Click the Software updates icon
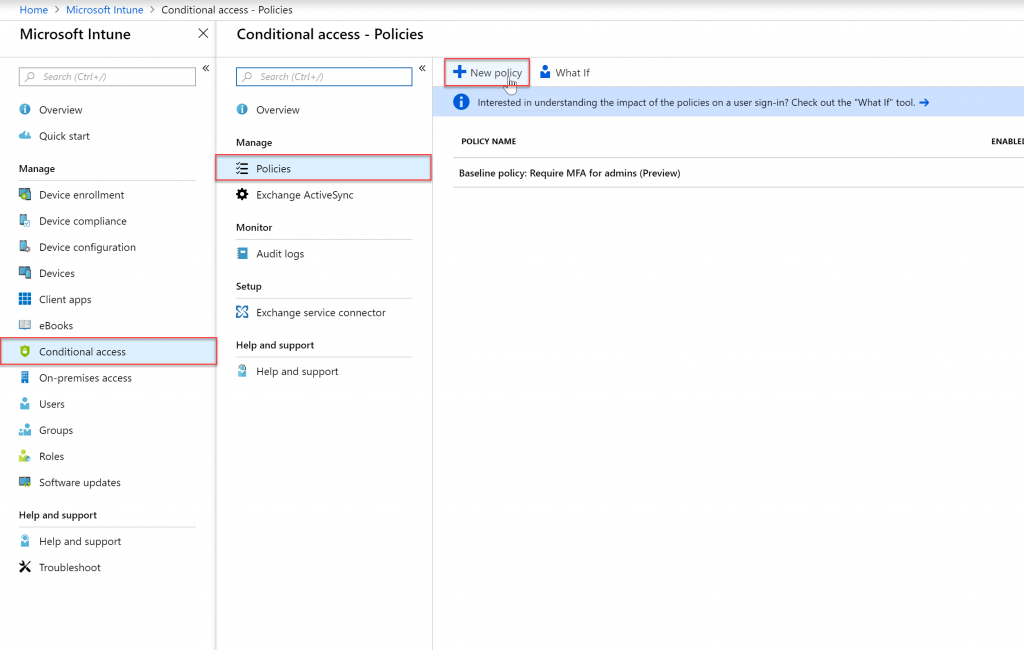 tap(25, 481)
